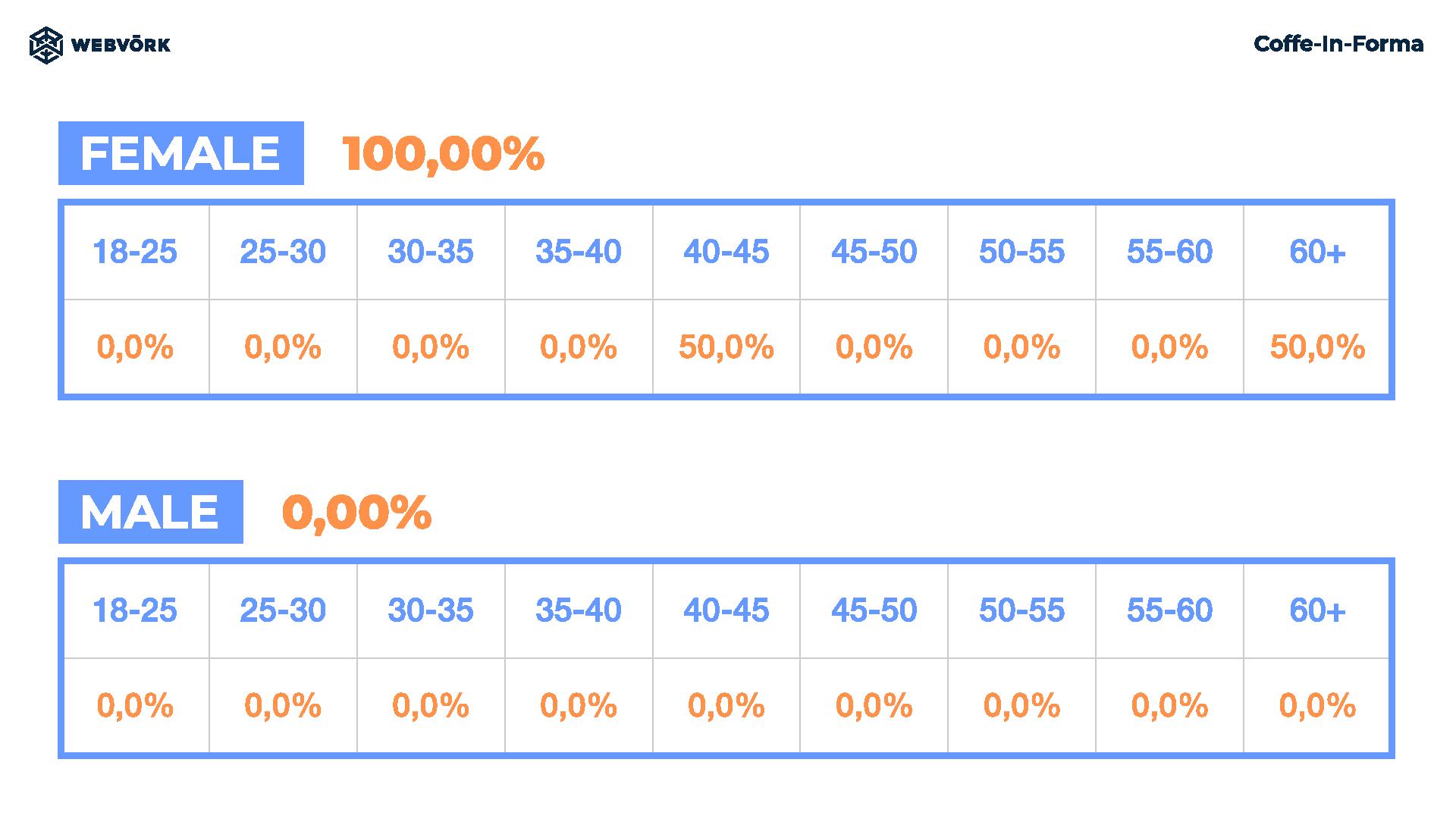Image resolution: width=1456 pixels, height=819 pixels.
Task: Click the female 40-45 age header cell
Action: 726,252
